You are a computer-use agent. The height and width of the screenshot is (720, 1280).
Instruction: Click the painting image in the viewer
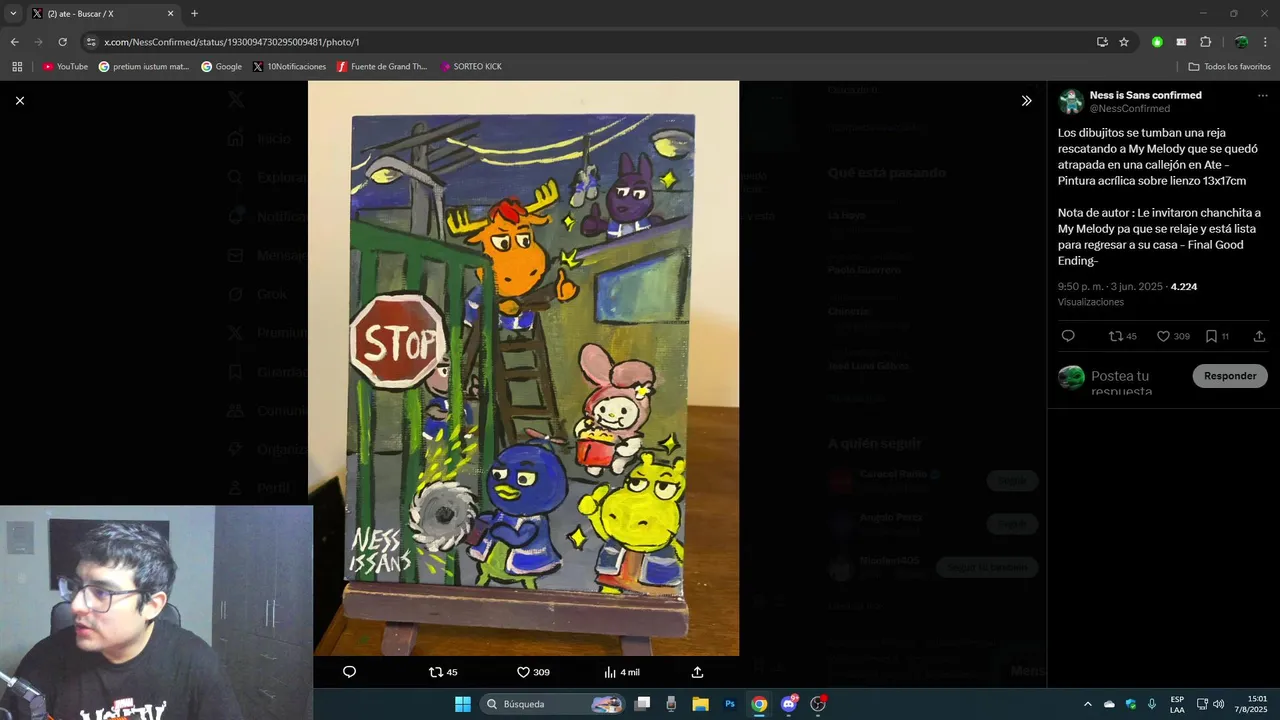[x=523, y=368]
